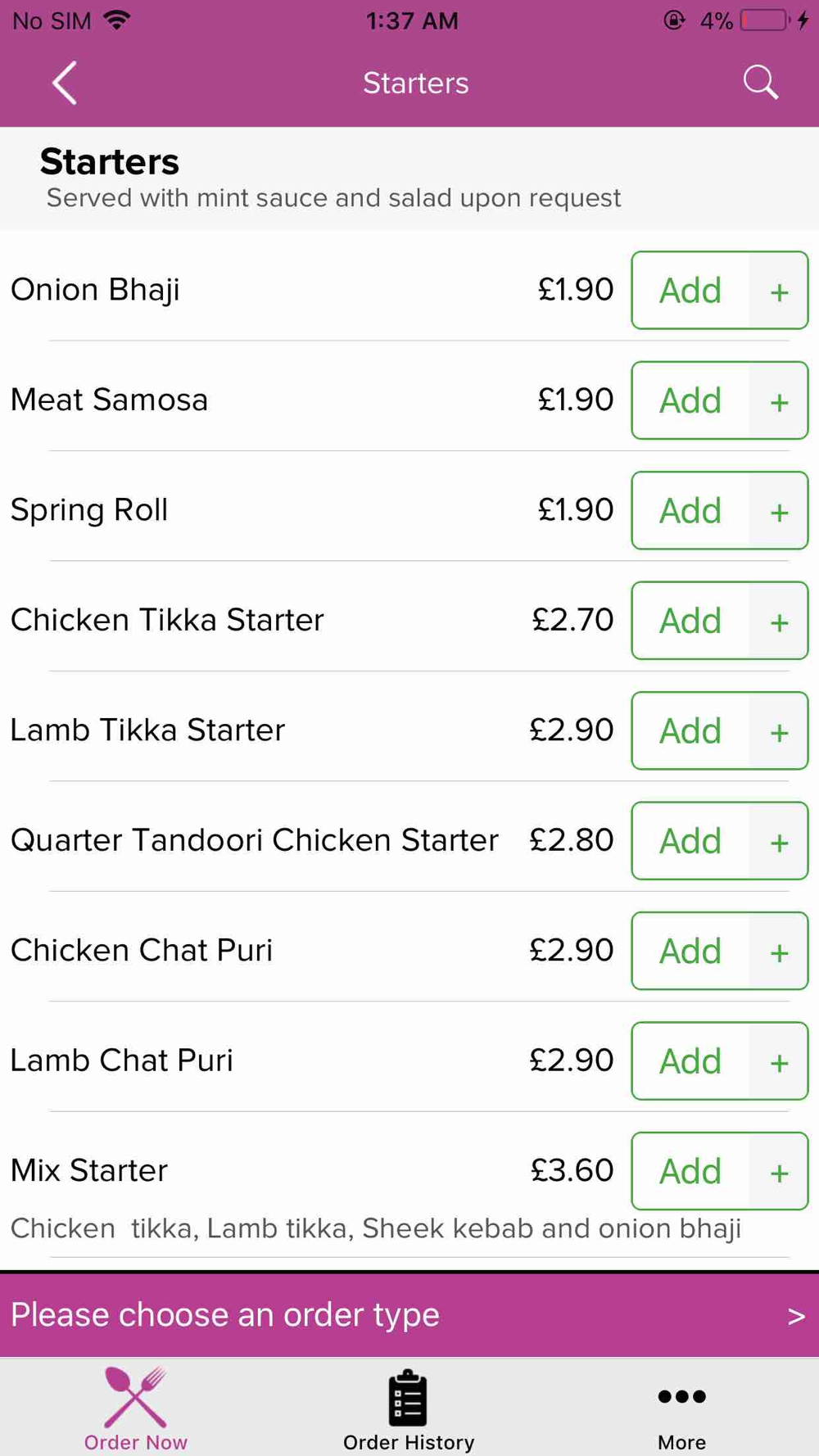The width and height of the screenshot is (819, 1456).
Task: Tap the plus icon for Spring Roll
Action: point(779,511)
